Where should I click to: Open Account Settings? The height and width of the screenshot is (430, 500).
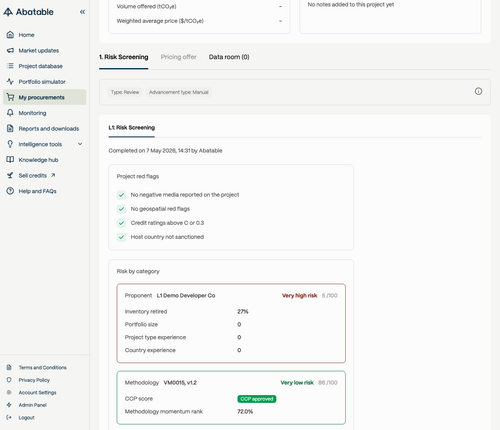click(x=37, y=392)
